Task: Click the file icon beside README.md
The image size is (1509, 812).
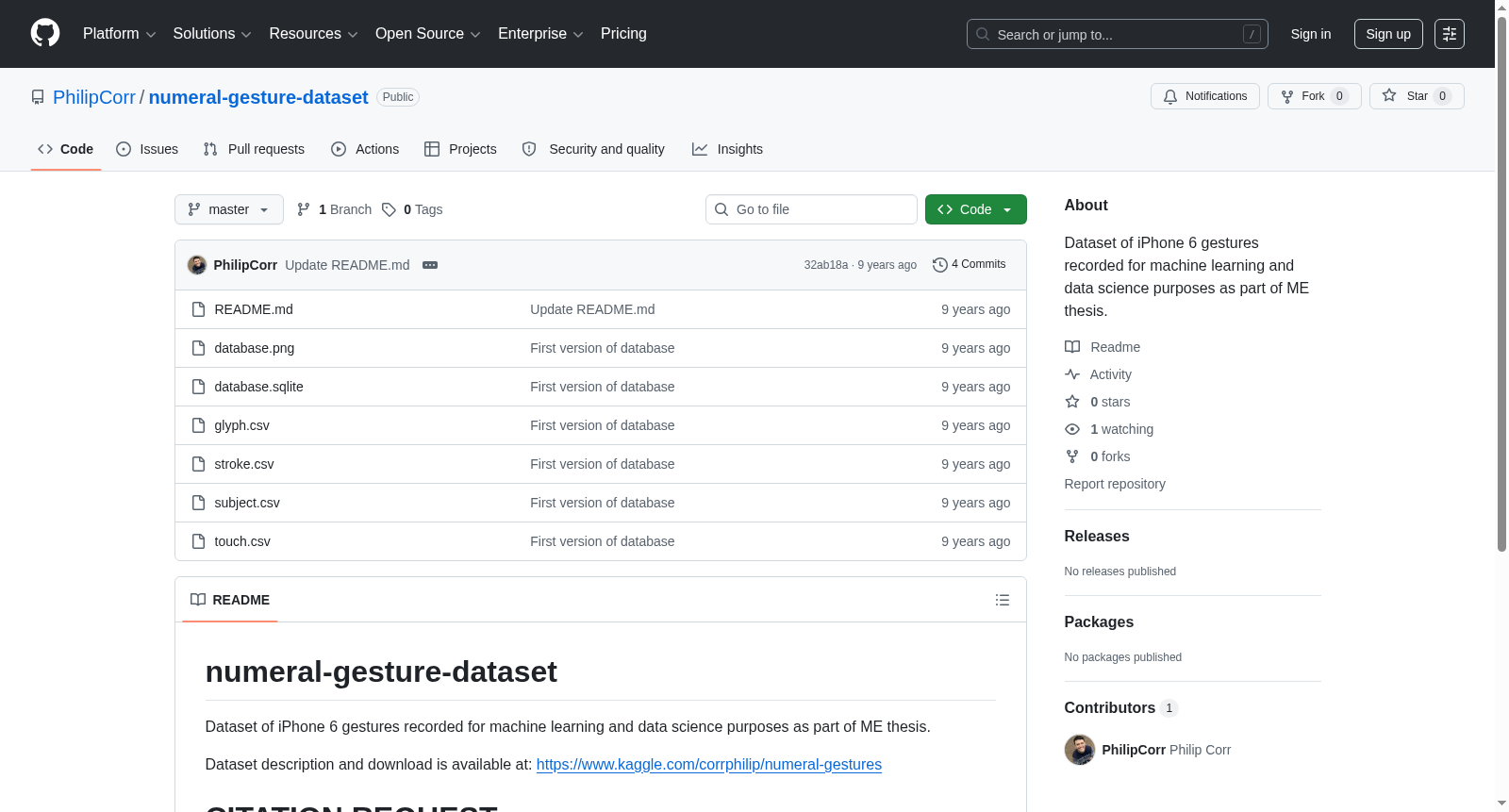Action: coord(198,309)
